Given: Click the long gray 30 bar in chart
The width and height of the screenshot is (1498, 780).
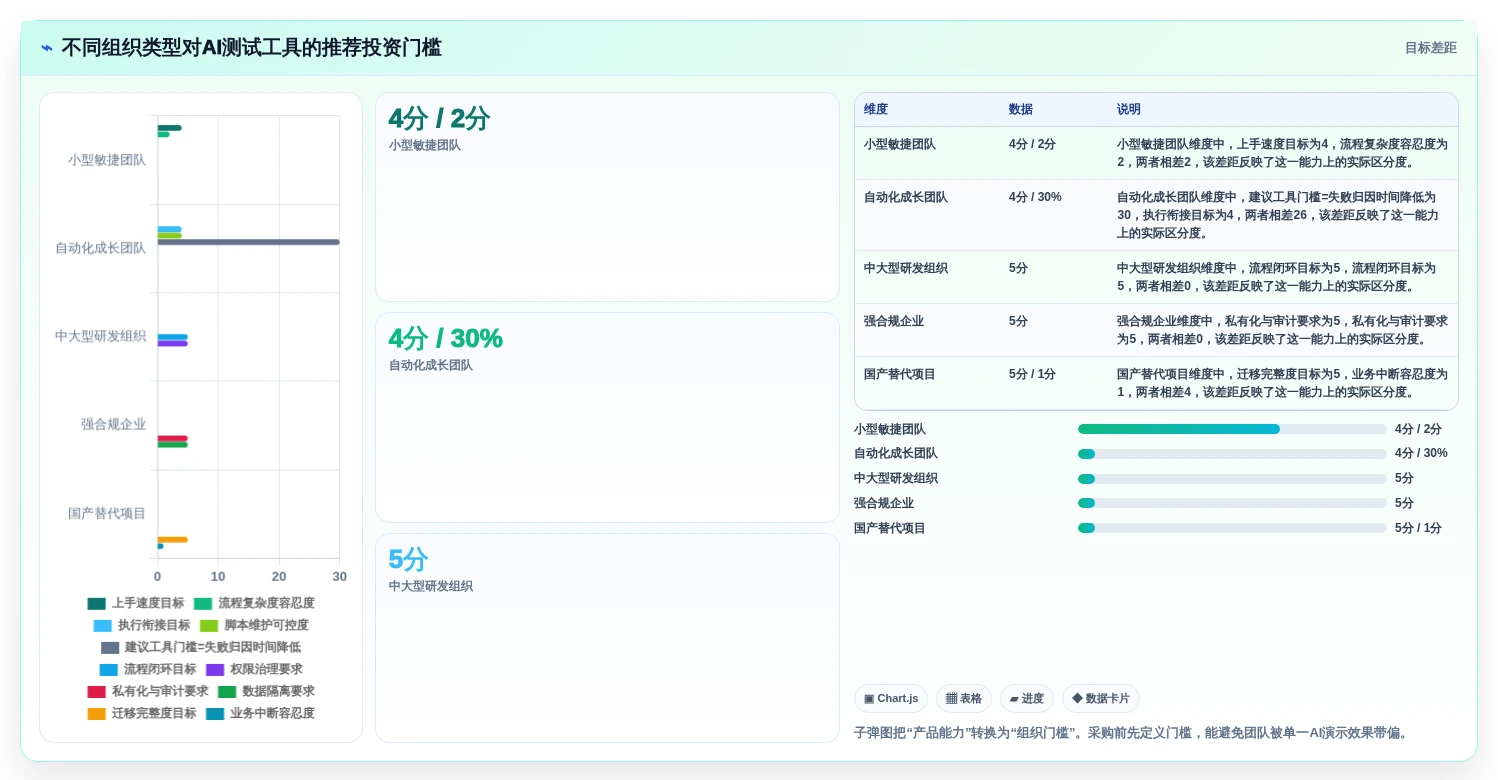Looking at the screenshot, I should tap(248, 242).
